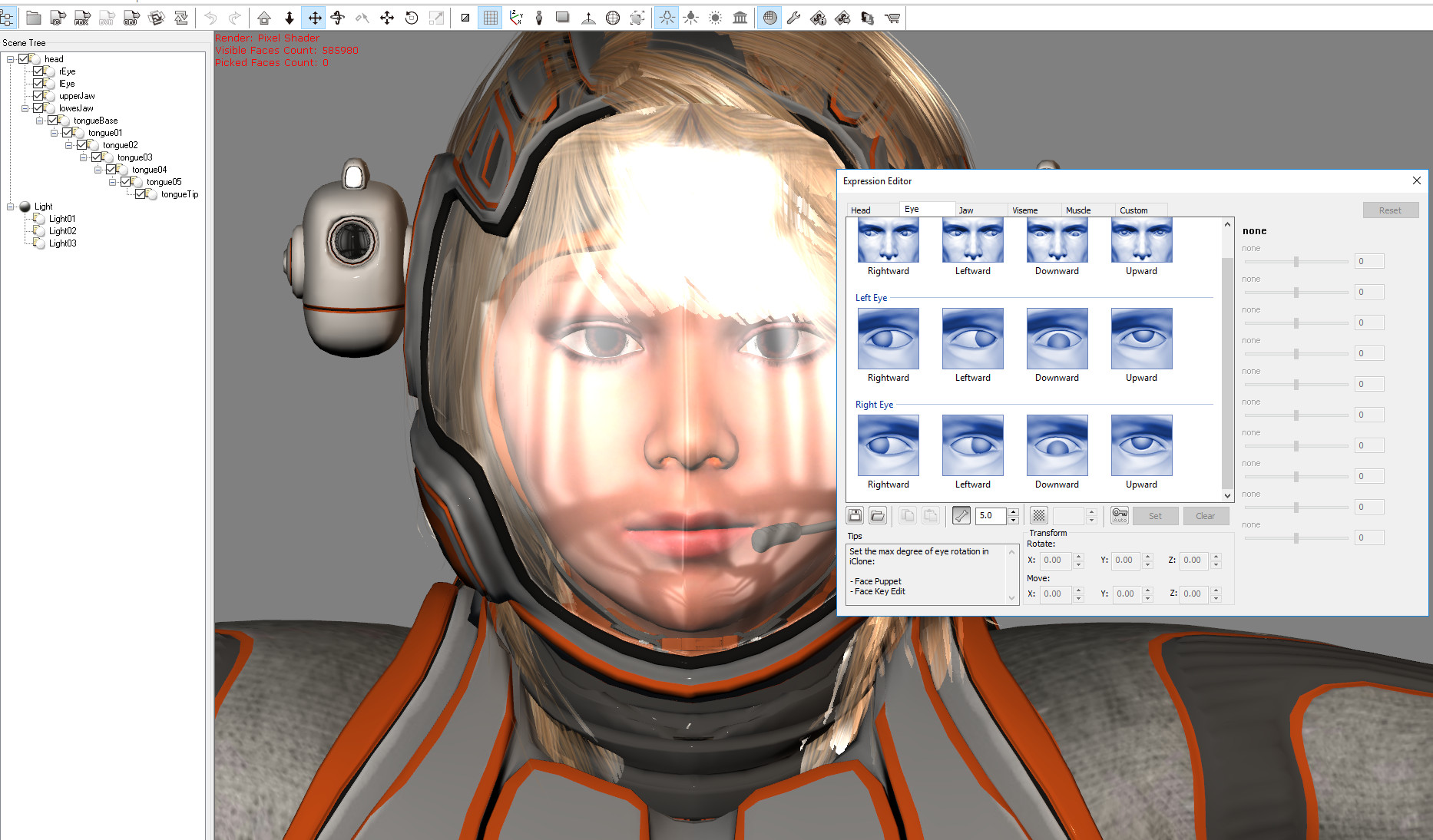
Task: Uncheck the rEye checkbox
Action: click(x=38, y=71)
